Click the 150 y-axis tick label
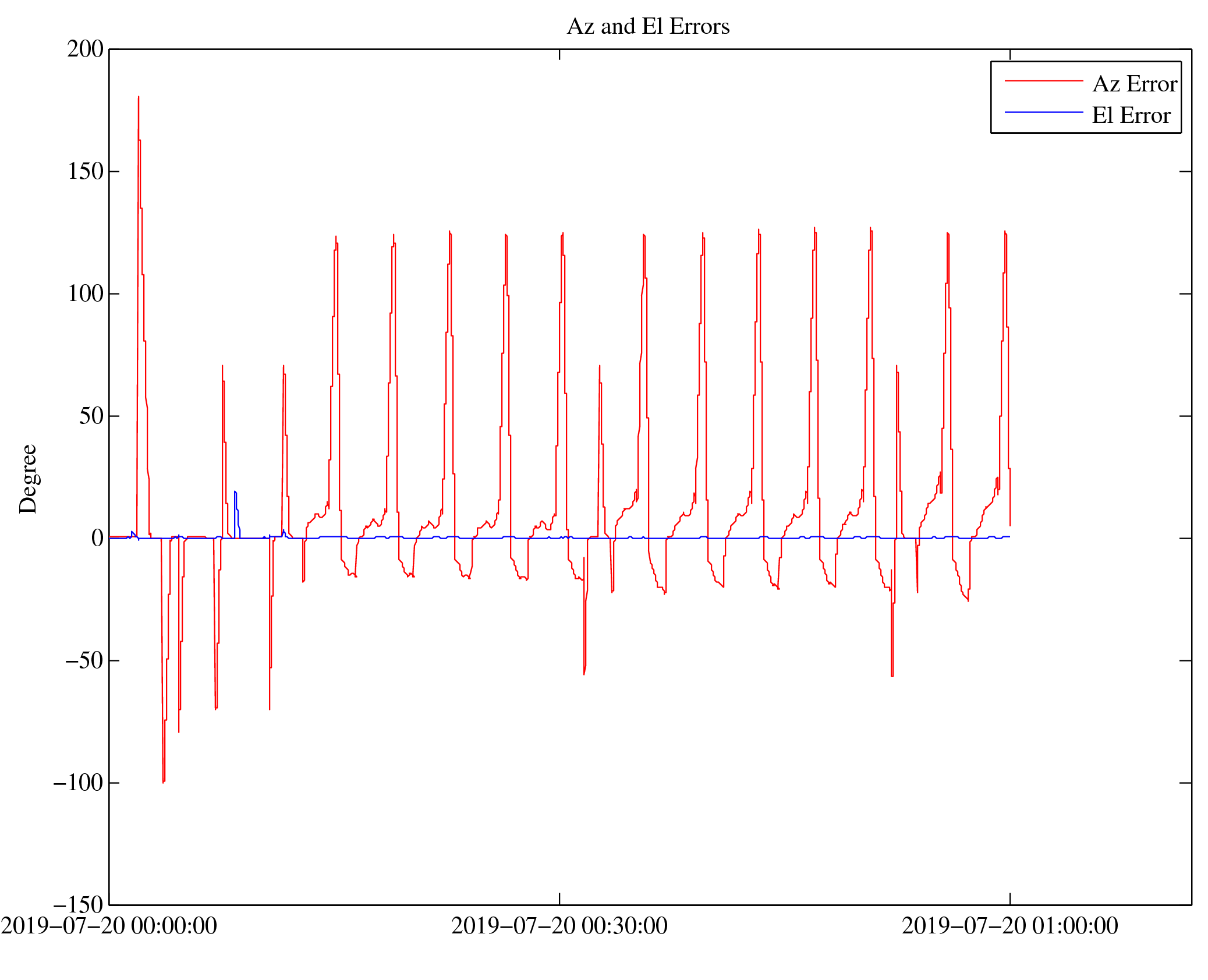 85,171
